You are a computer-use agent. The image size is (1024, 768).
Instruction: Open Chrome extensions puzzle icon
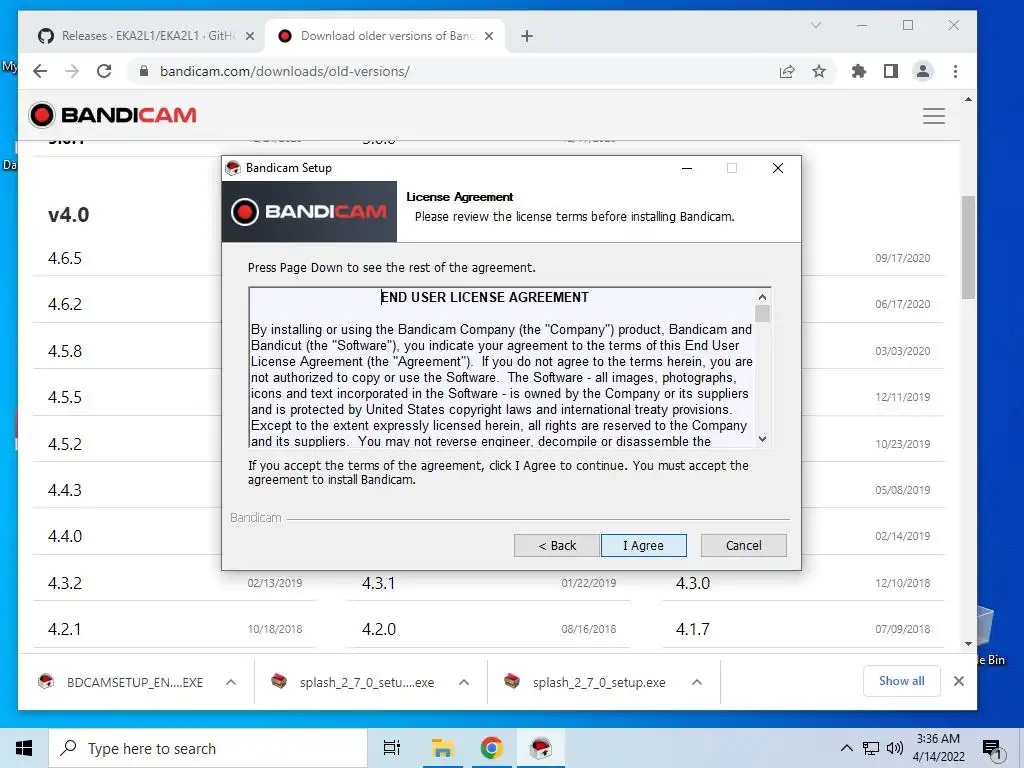(x=859, y=71)
